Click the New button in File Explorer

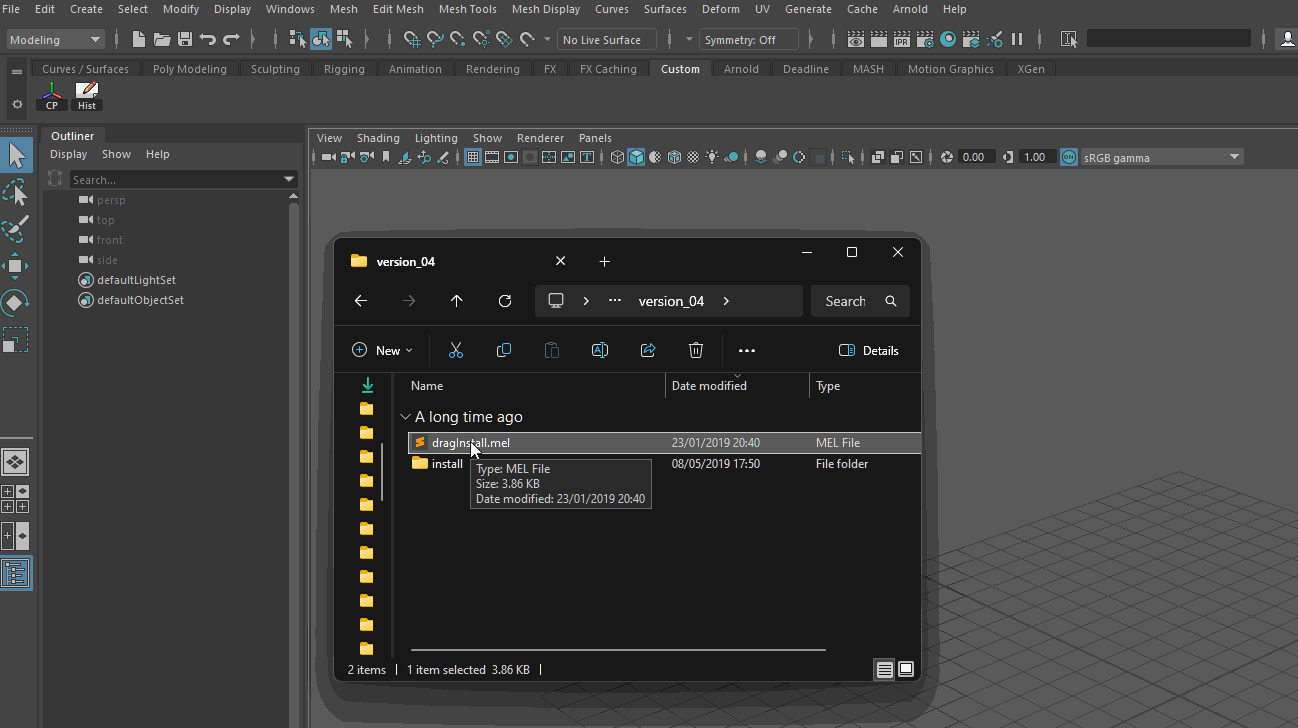pos(382,350)
